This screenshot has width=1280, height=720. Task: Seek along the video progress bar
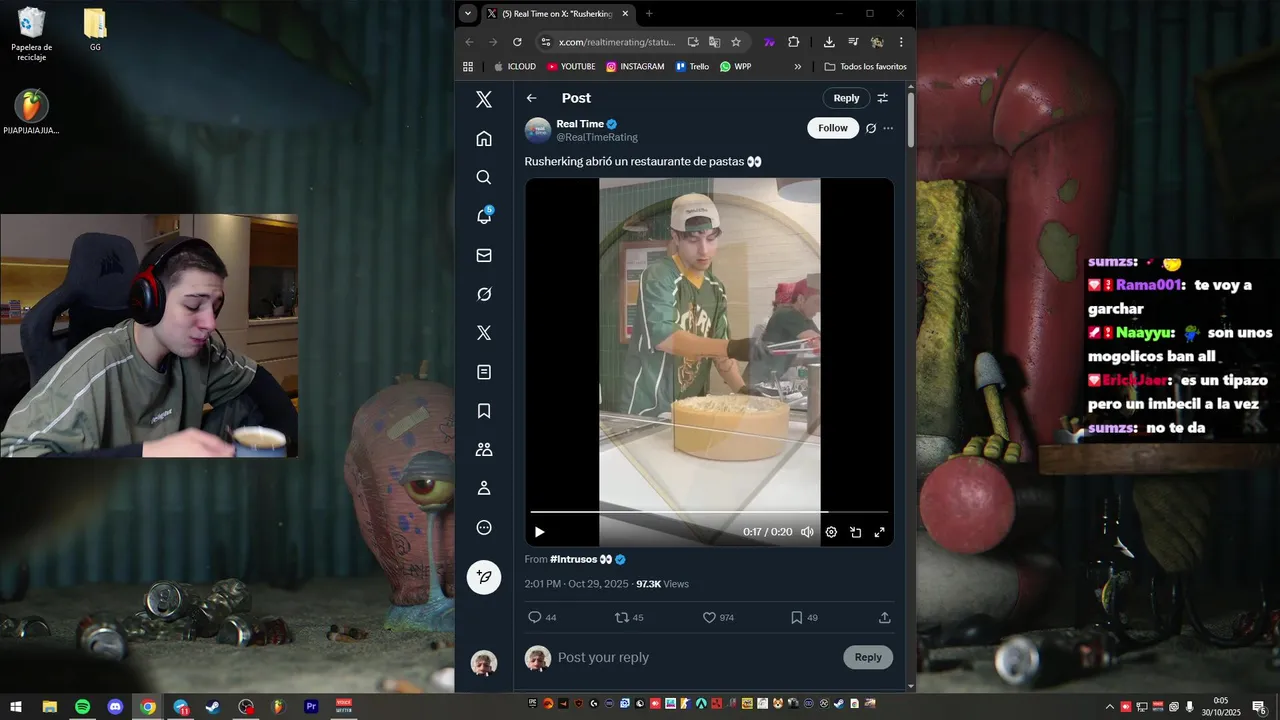[709, 512]
